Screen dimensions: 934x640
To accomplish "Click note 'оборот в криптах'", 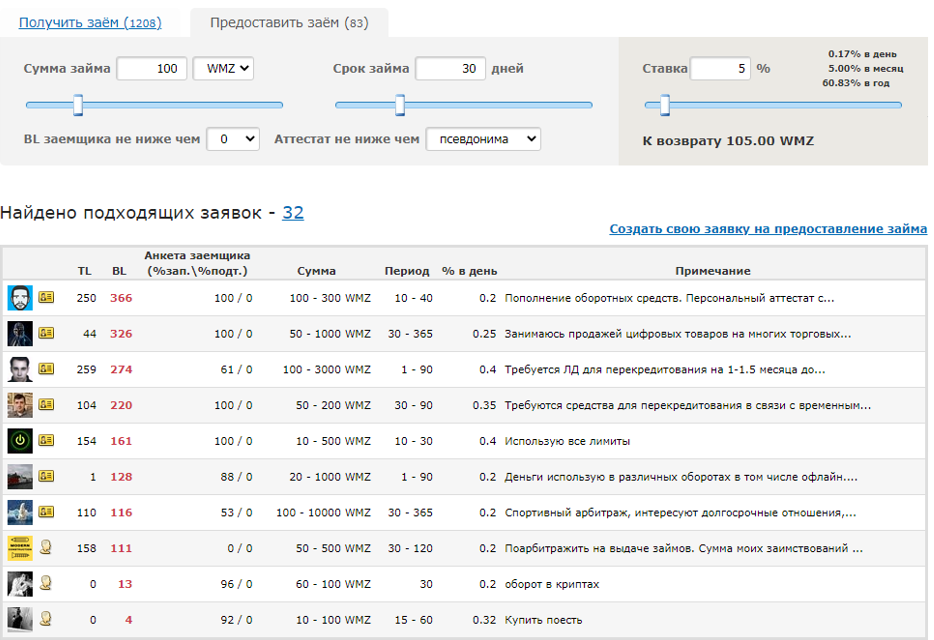I will click(x=552, y=585).
